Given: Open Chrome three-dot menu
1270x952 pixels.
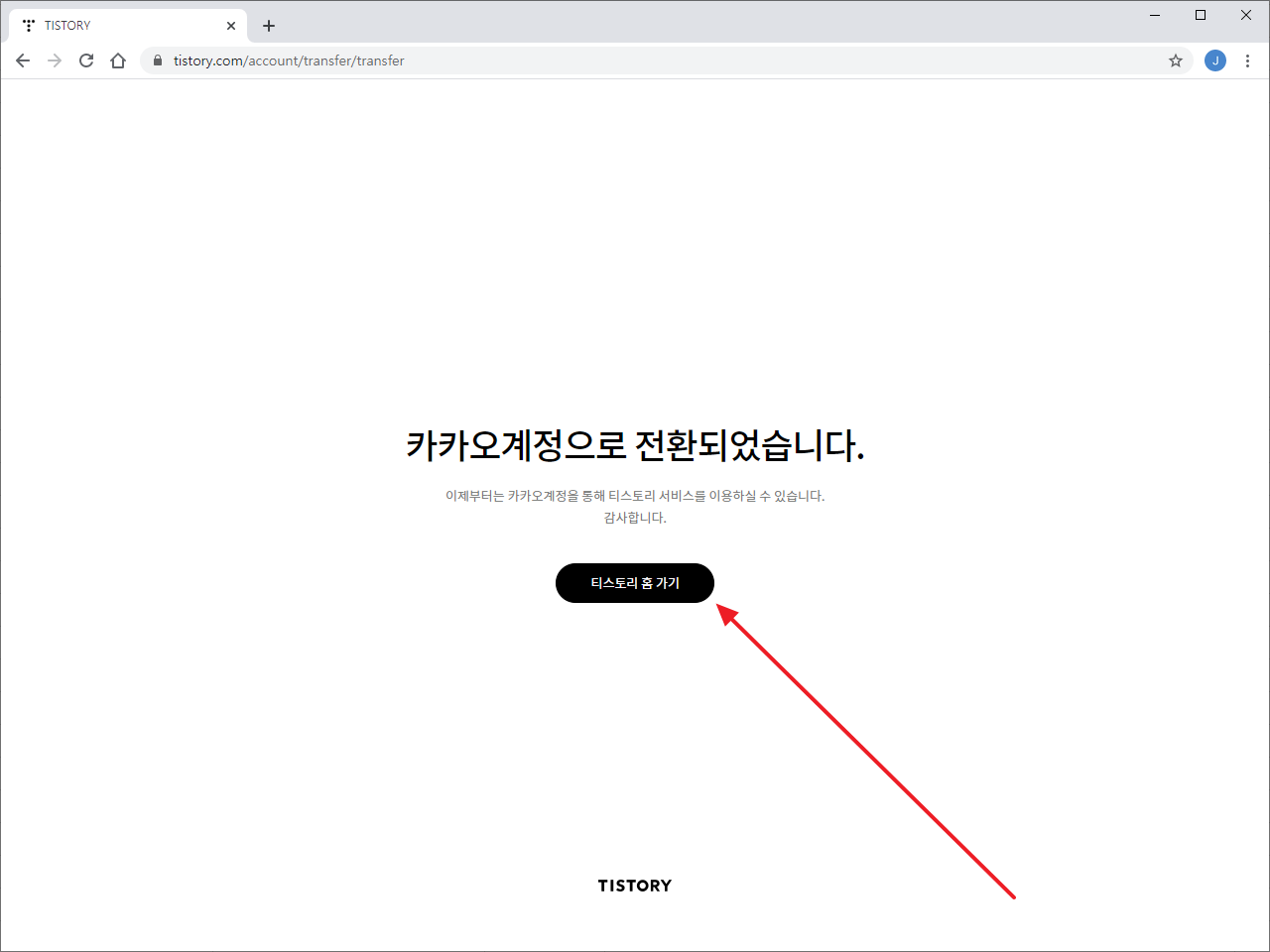Looking at the screenshot, I should point(1247,60).
